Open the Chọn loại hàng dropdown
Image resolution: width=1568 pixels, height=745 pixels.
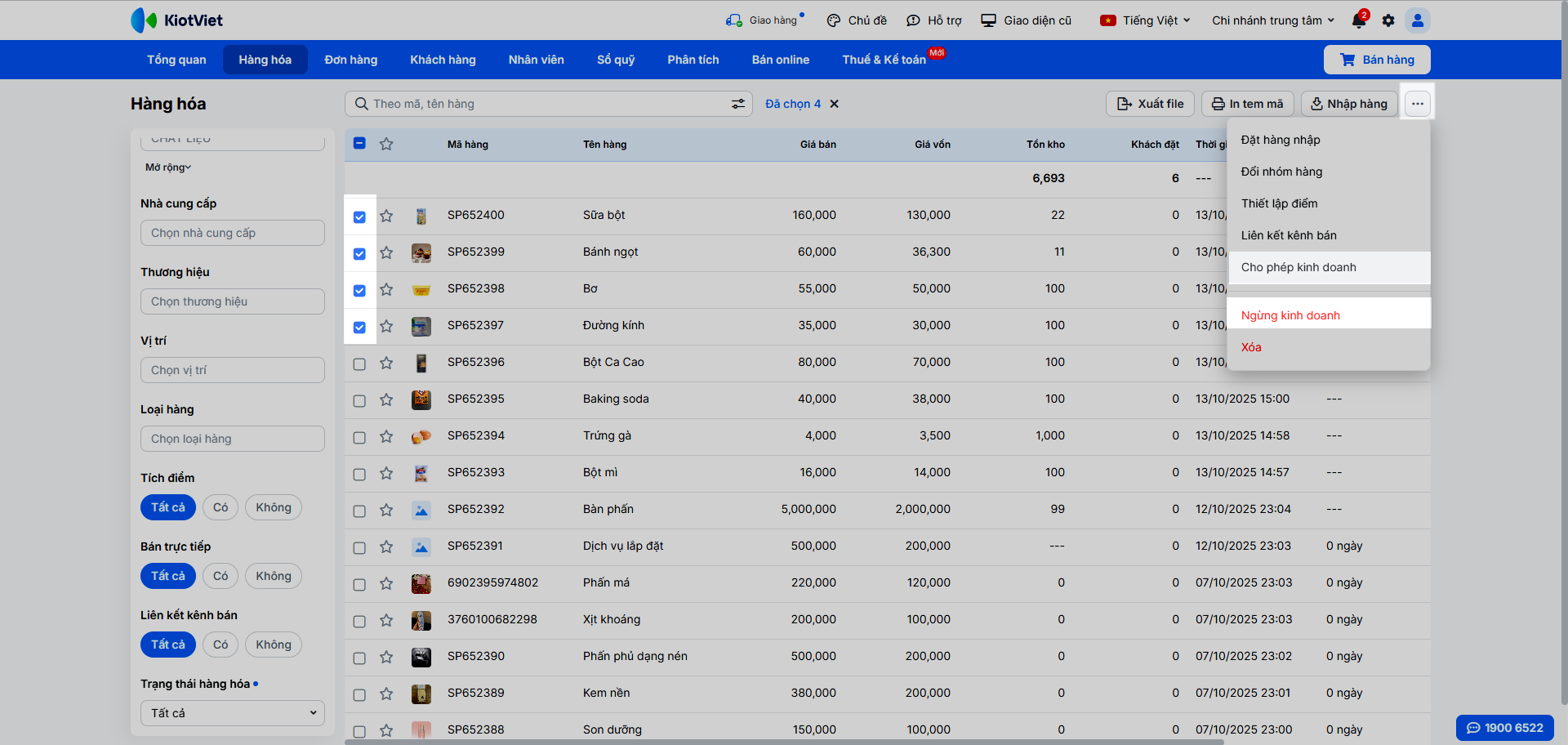233,439
